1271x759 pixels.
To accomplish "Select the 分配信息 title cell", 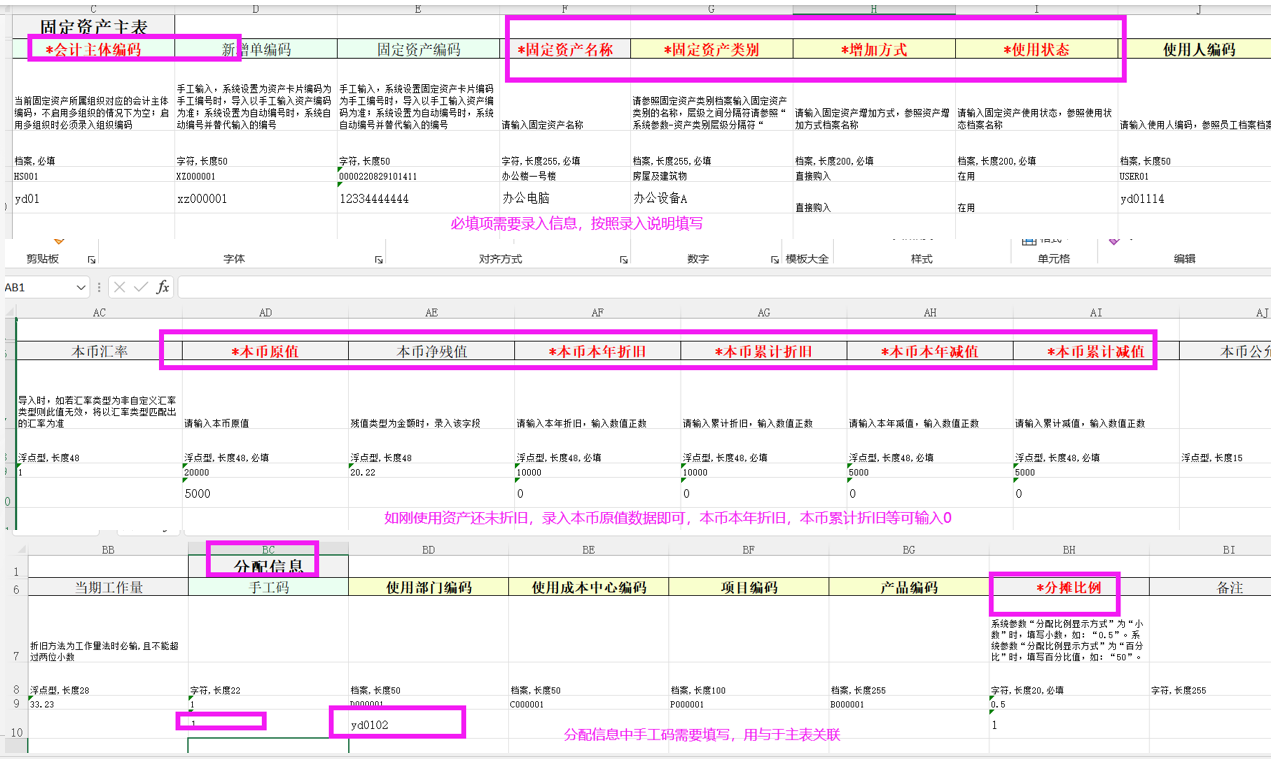I will coord(268,566).
